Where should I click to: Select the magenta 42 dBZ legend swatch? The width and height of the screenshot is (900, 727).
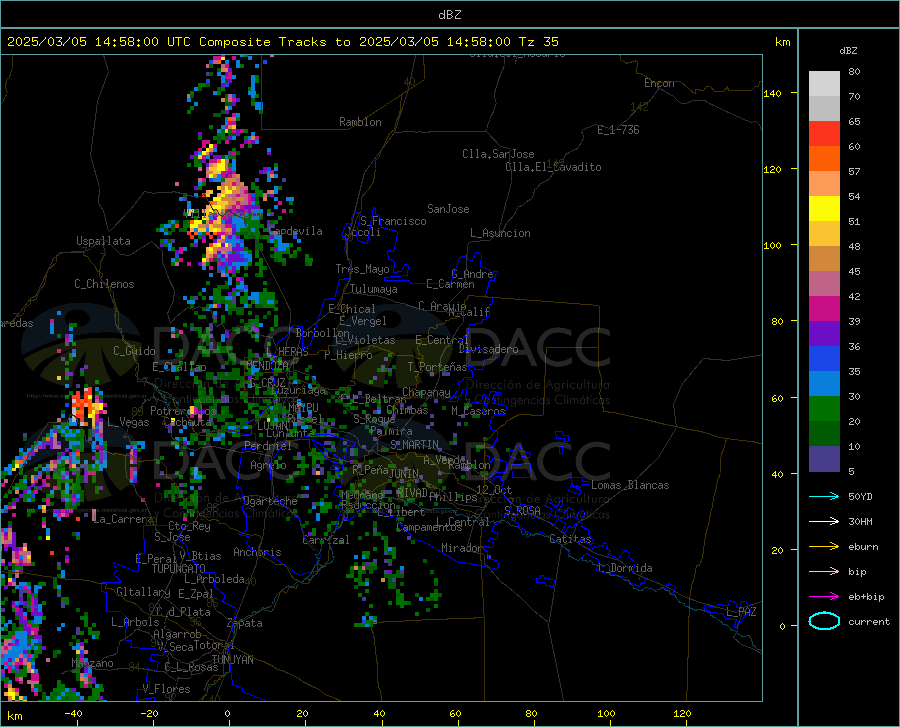point(824,308)
